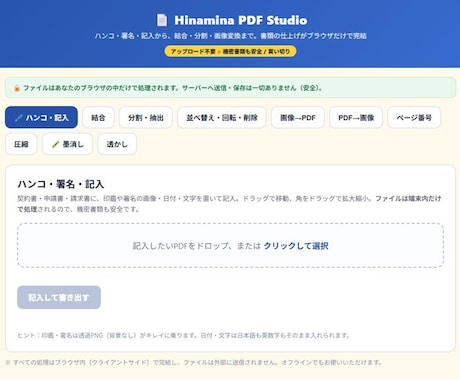This screenshot has width=460, height=380.
Task: Click the document icon beside Hinamina PDF Studio
Action: [x=162, y=20]
